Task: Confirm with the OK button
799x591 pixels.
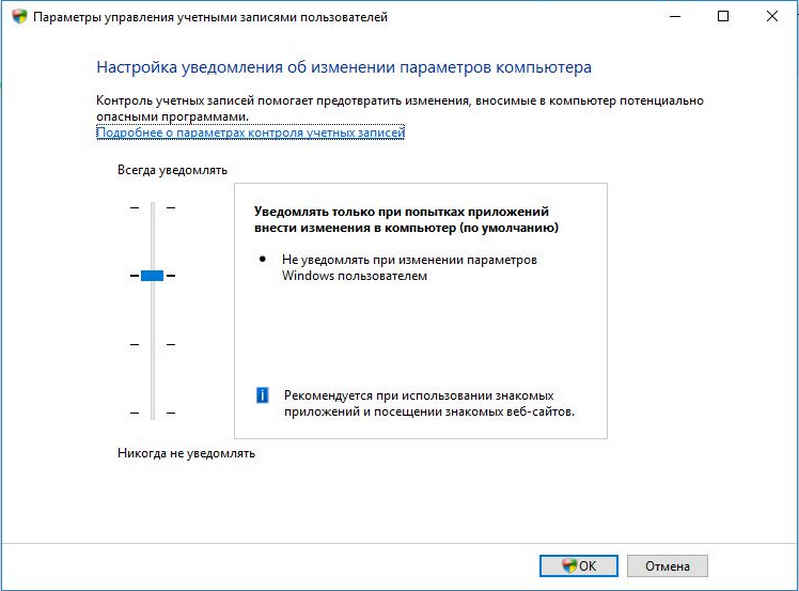Action: [x=578, y=566]
